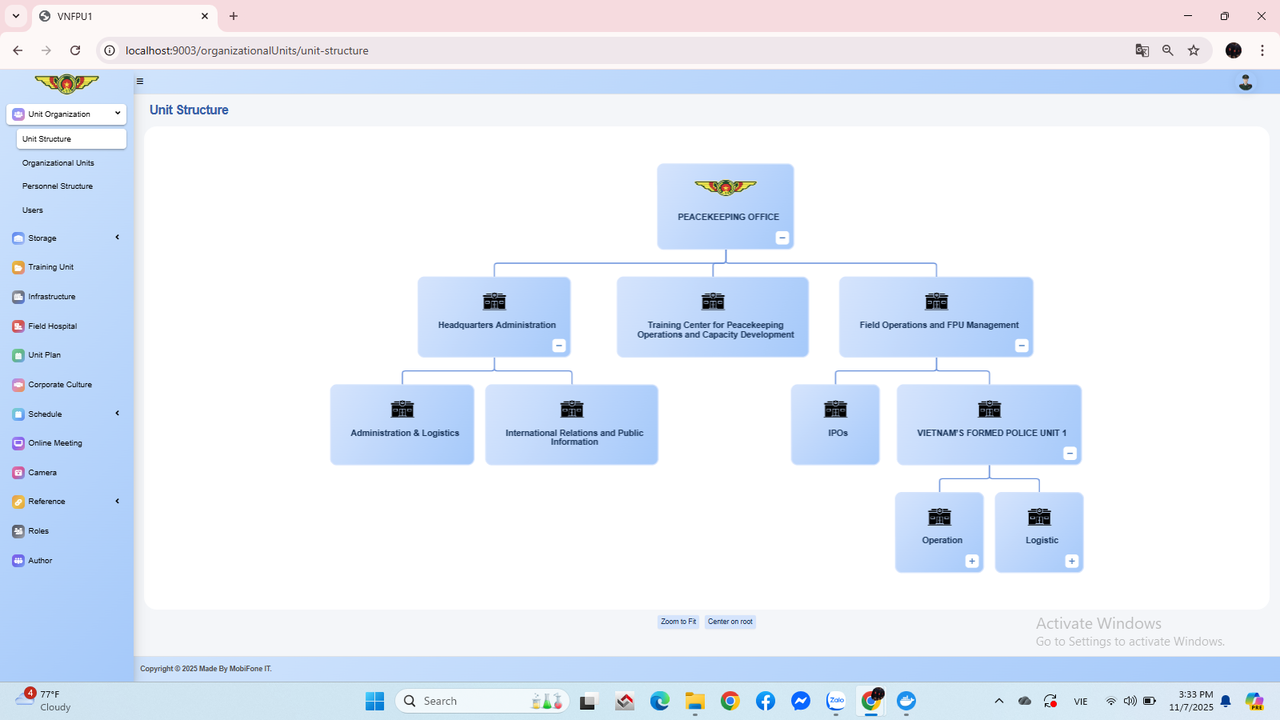1280x720 pixels.
Task: Collapse the PEACEKEEPING OFFICE root node
Action: pos(782,238)
